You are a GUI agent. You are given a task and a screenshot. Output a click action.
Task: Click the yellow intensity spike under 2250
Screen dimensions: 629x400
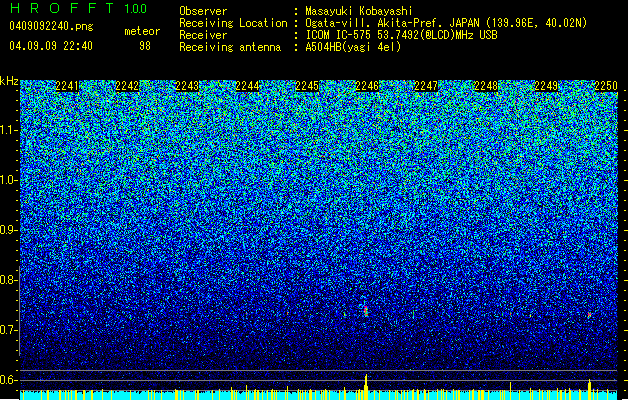point(589,389)
